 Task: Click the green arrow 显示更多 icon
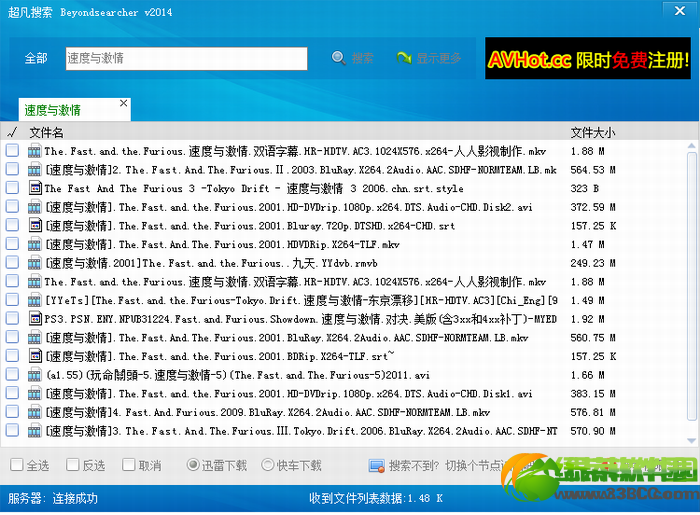(404, 58)
